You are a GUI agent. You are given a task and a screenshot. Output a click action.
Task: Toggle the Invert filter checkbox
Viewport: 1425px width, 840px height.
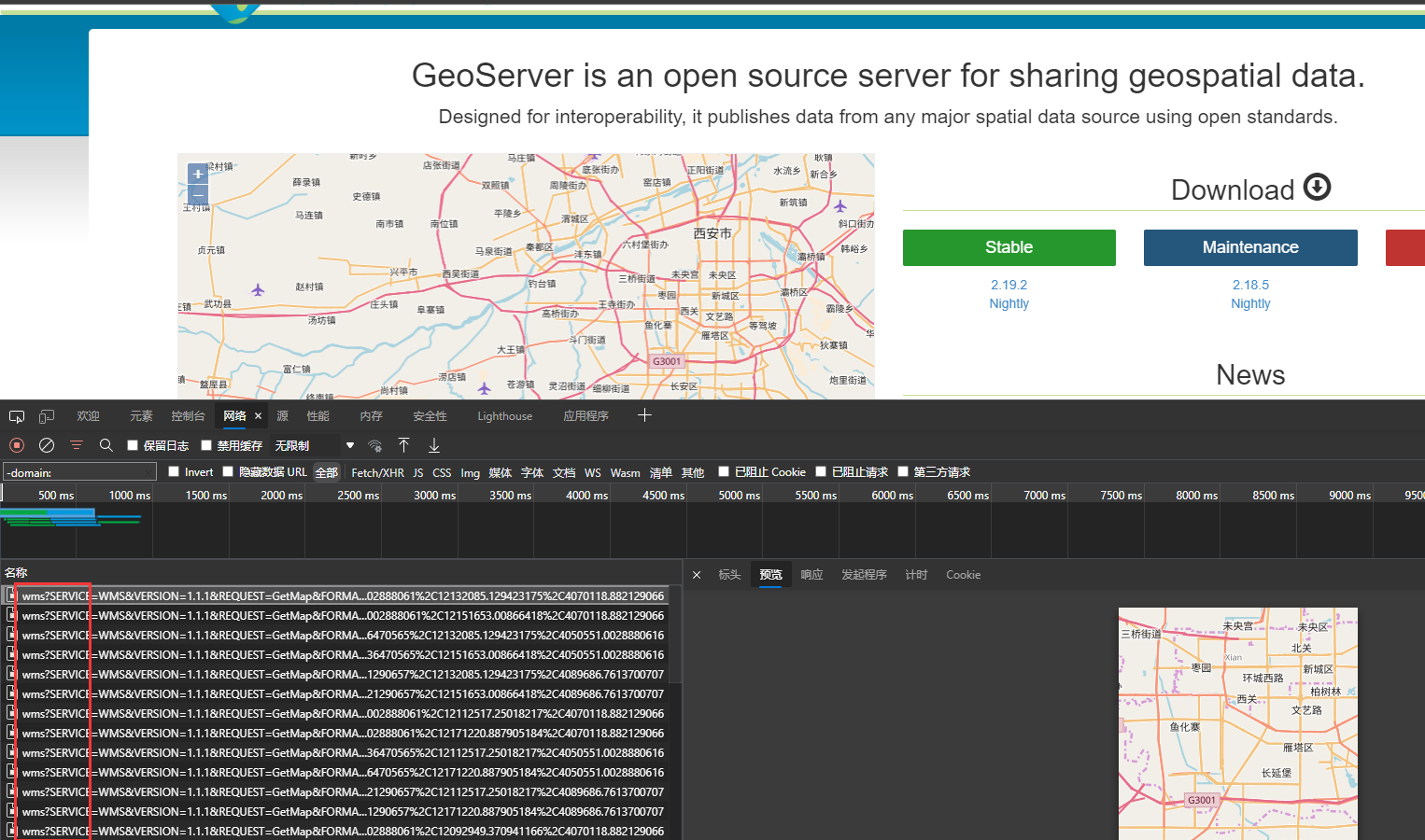coord(174,471)
